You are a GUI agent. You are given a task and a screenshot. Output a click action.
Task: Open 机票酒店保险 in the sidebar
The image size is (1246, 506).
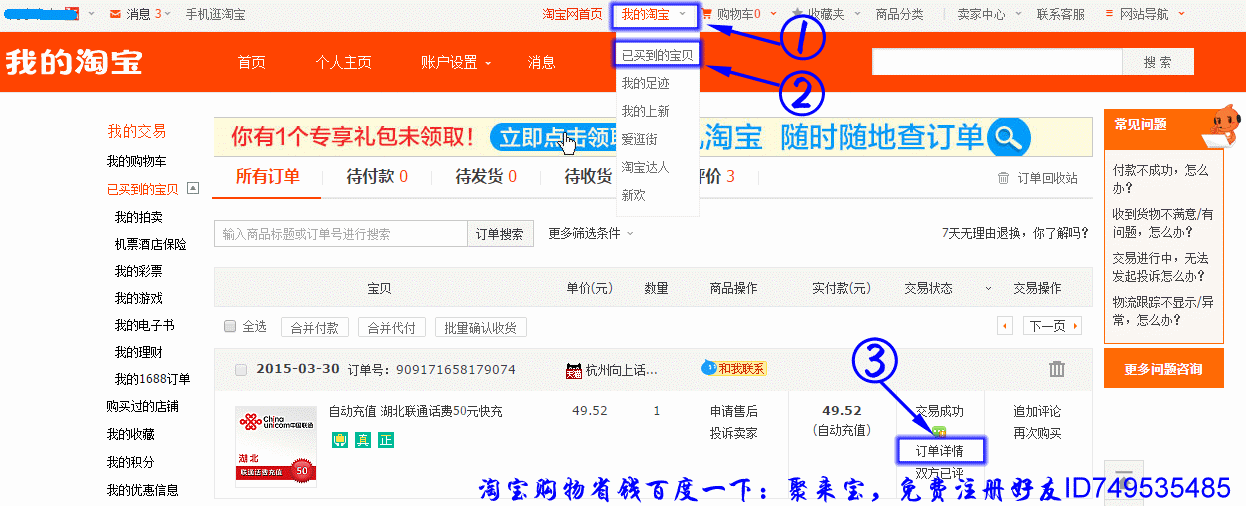[150, 243]
